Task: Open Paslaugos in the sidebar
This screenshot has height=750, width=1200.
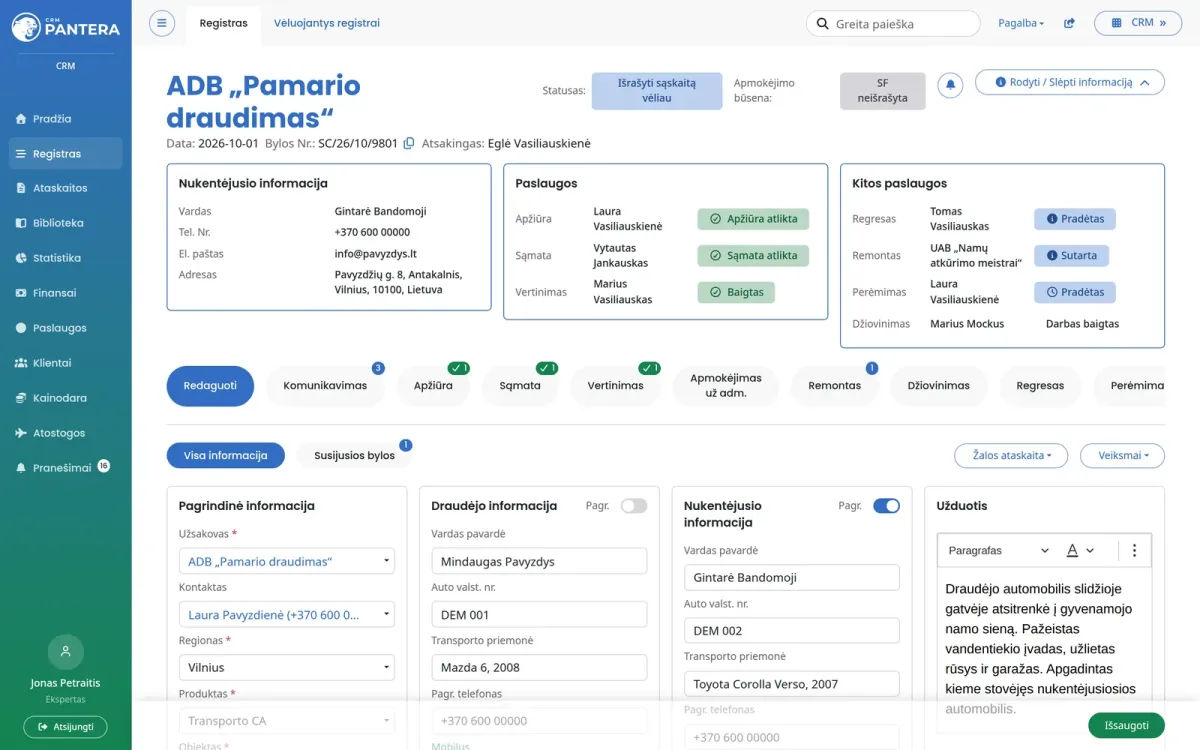Action: (66, 328)
